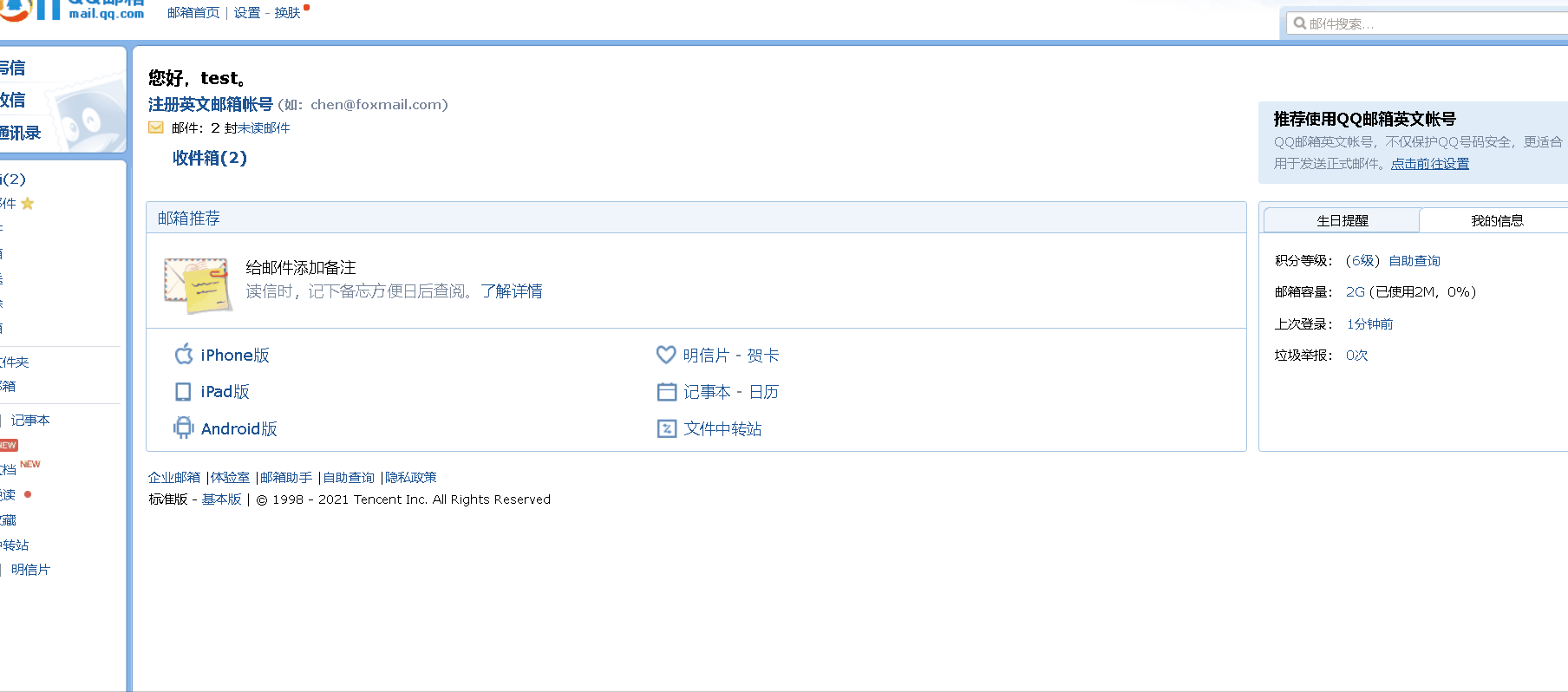Click the 2G mailbox capacity link
This screenshot has height=692, width=1568.
(x=1356, y=292)
